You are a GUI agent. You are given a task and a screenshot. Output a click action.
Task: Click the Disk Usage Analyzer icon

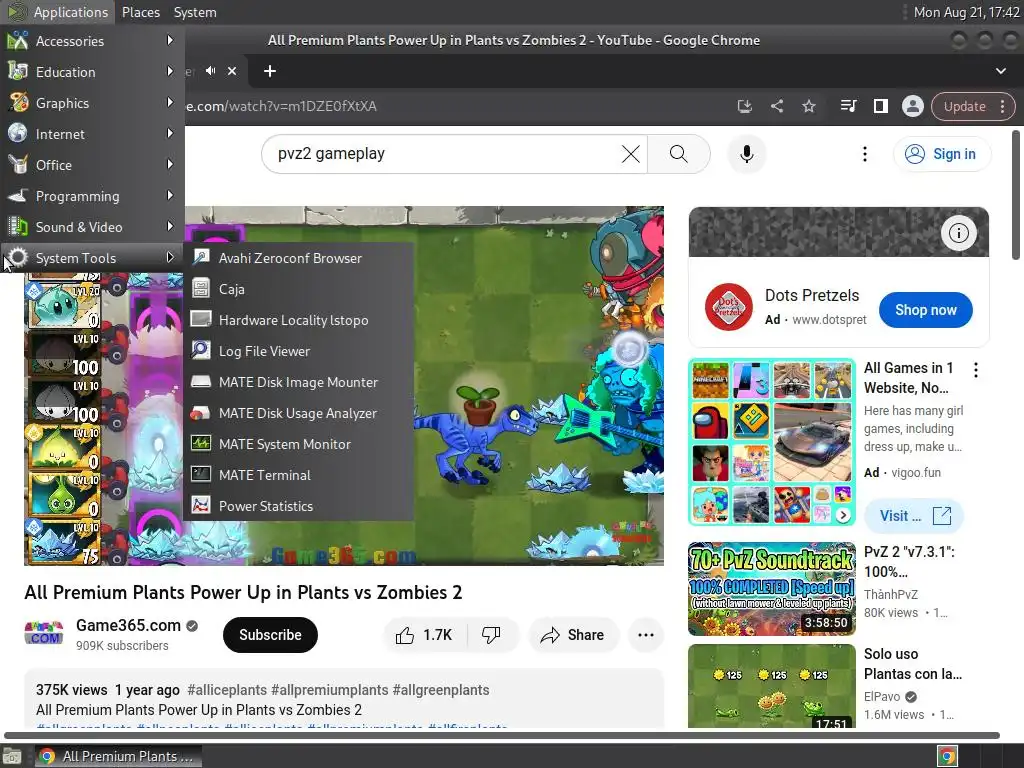pos(200,413)
